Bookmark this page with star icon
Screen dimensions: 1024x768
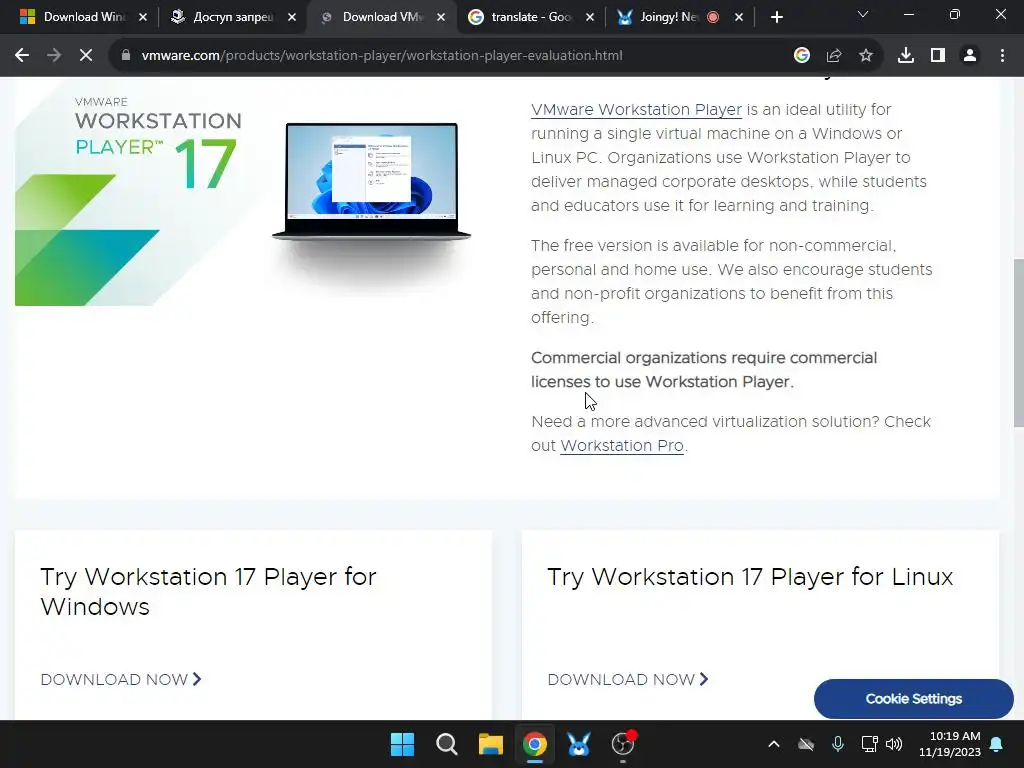(866, 56)
